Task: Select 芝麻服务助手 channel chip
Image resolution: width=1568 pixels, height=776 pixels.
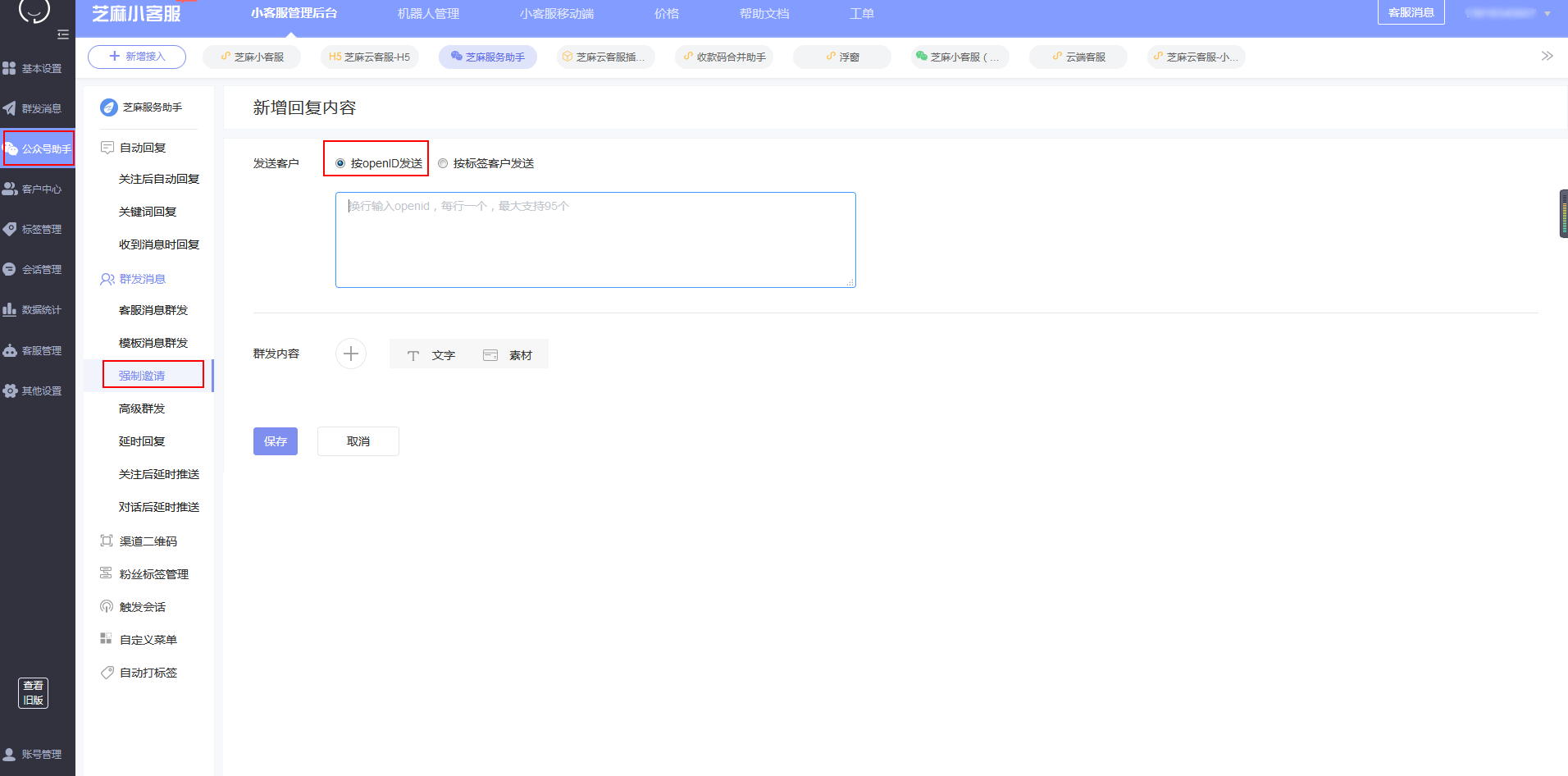Action: (488, 57)
